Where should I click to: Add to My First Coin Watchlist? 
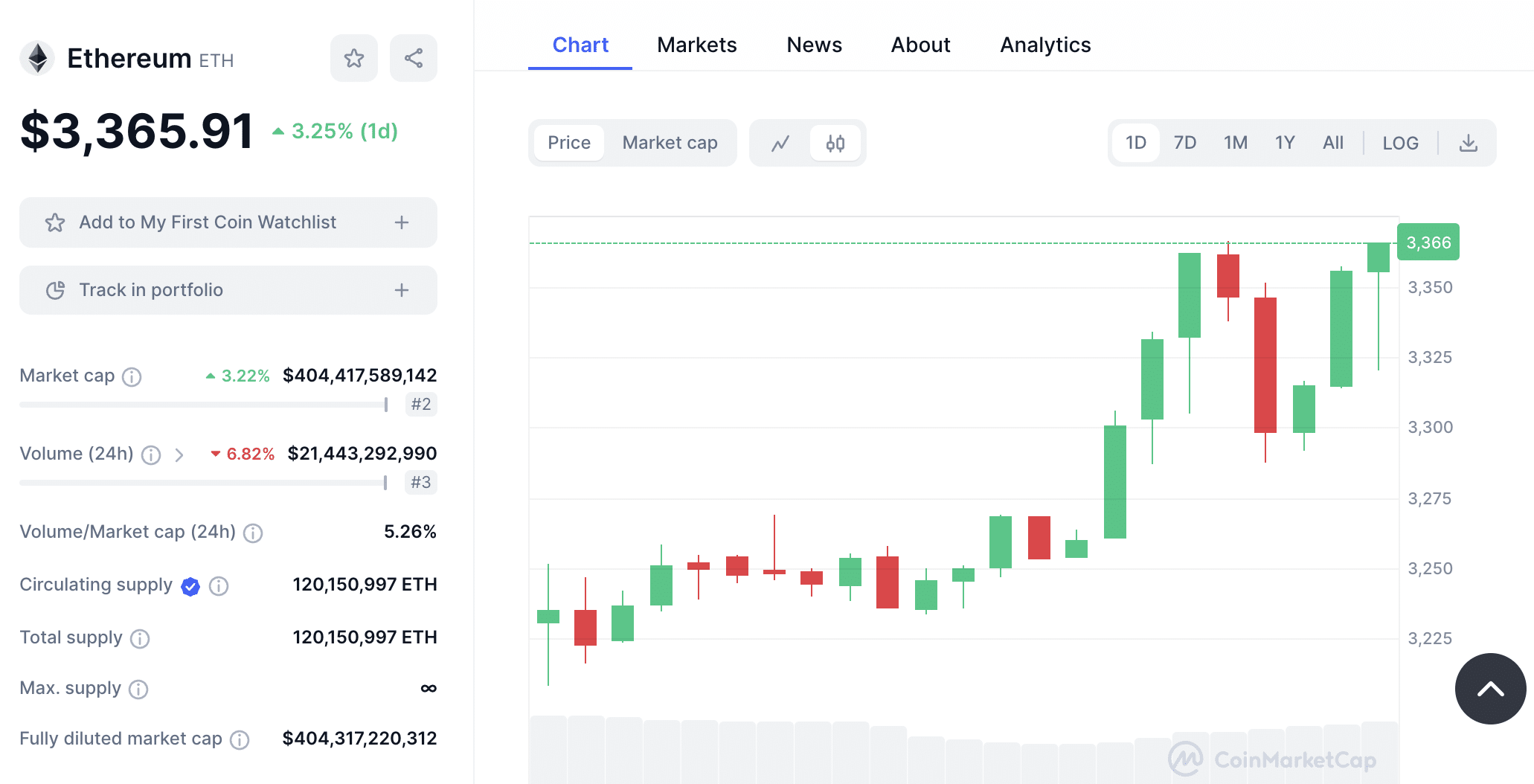(228, 222)
